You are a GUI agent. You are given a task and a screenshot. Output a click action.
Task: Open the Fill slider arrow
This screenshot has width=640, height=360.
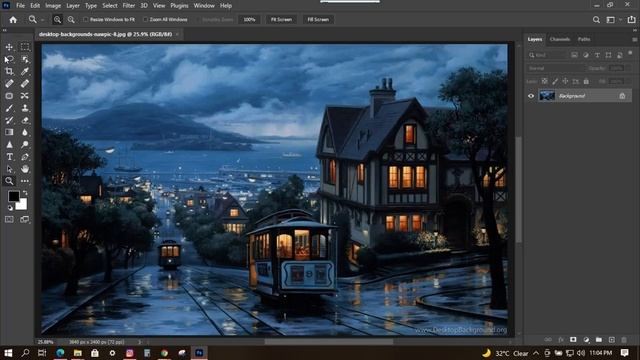coord(629,82)
